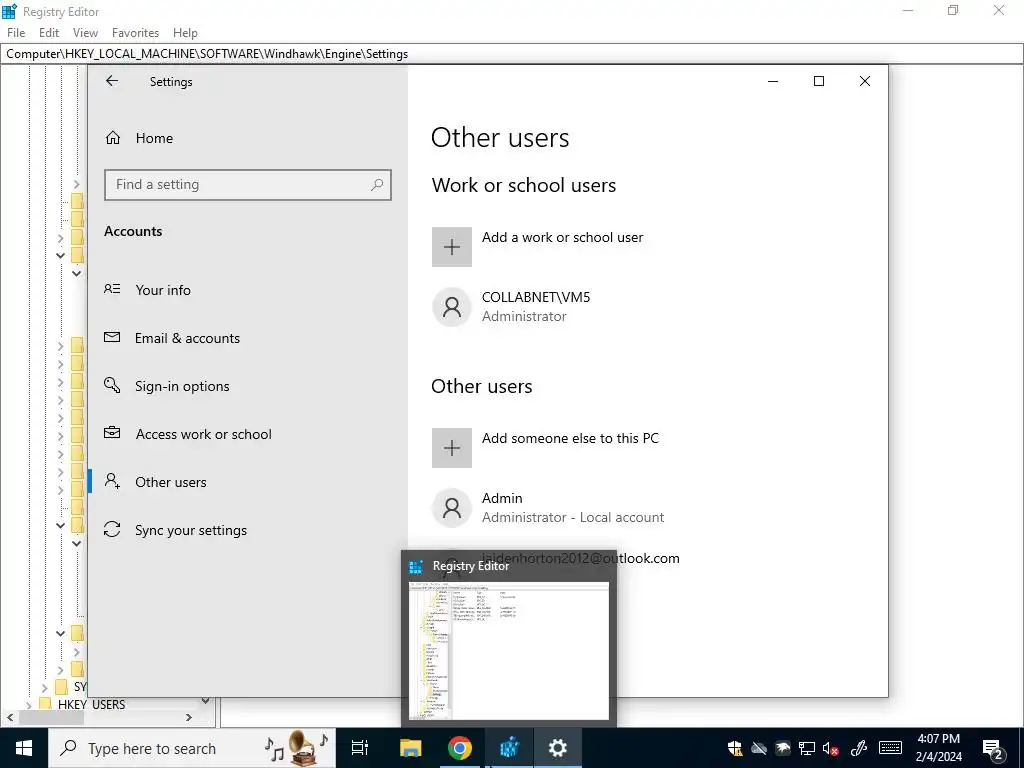The height and width of the screenshot is (768, 1024).
Task: Open the Windows Start menu
Action: [x=24, y=748]
